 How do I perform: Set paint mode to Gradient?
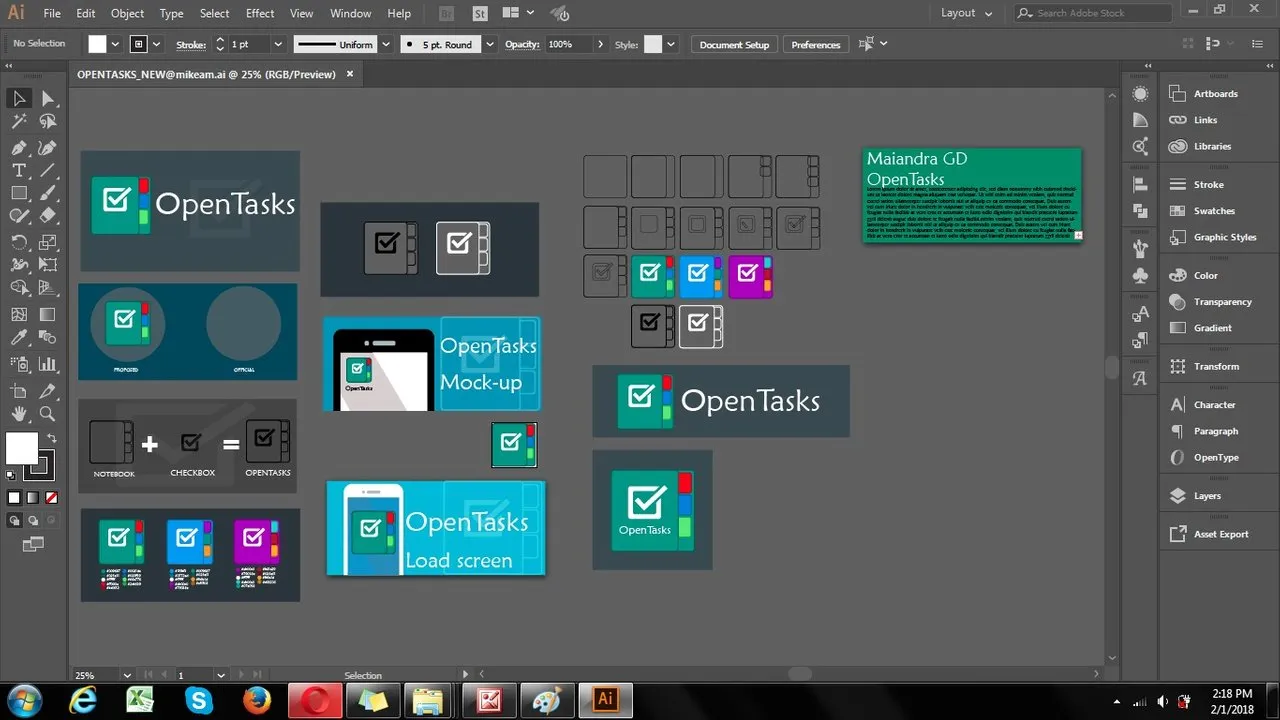[x=33, y=497]
